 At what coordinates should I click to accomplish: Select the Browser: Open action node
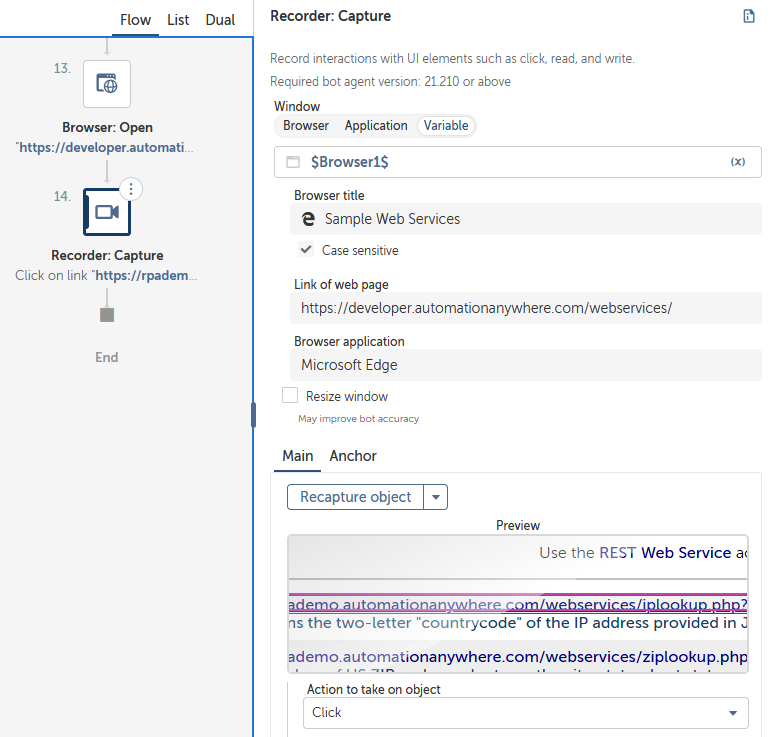107,84
